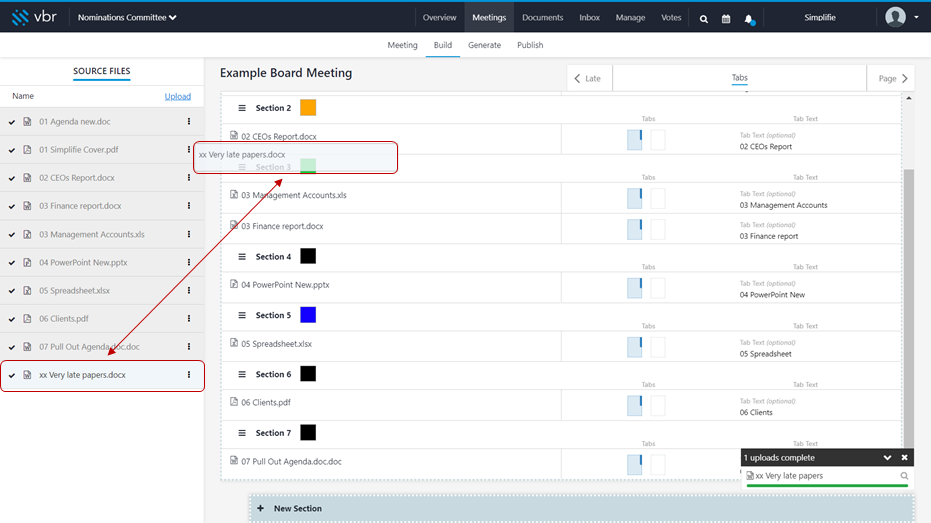Go to previous Late column
931x523 pixels.
tap(587, 78)
